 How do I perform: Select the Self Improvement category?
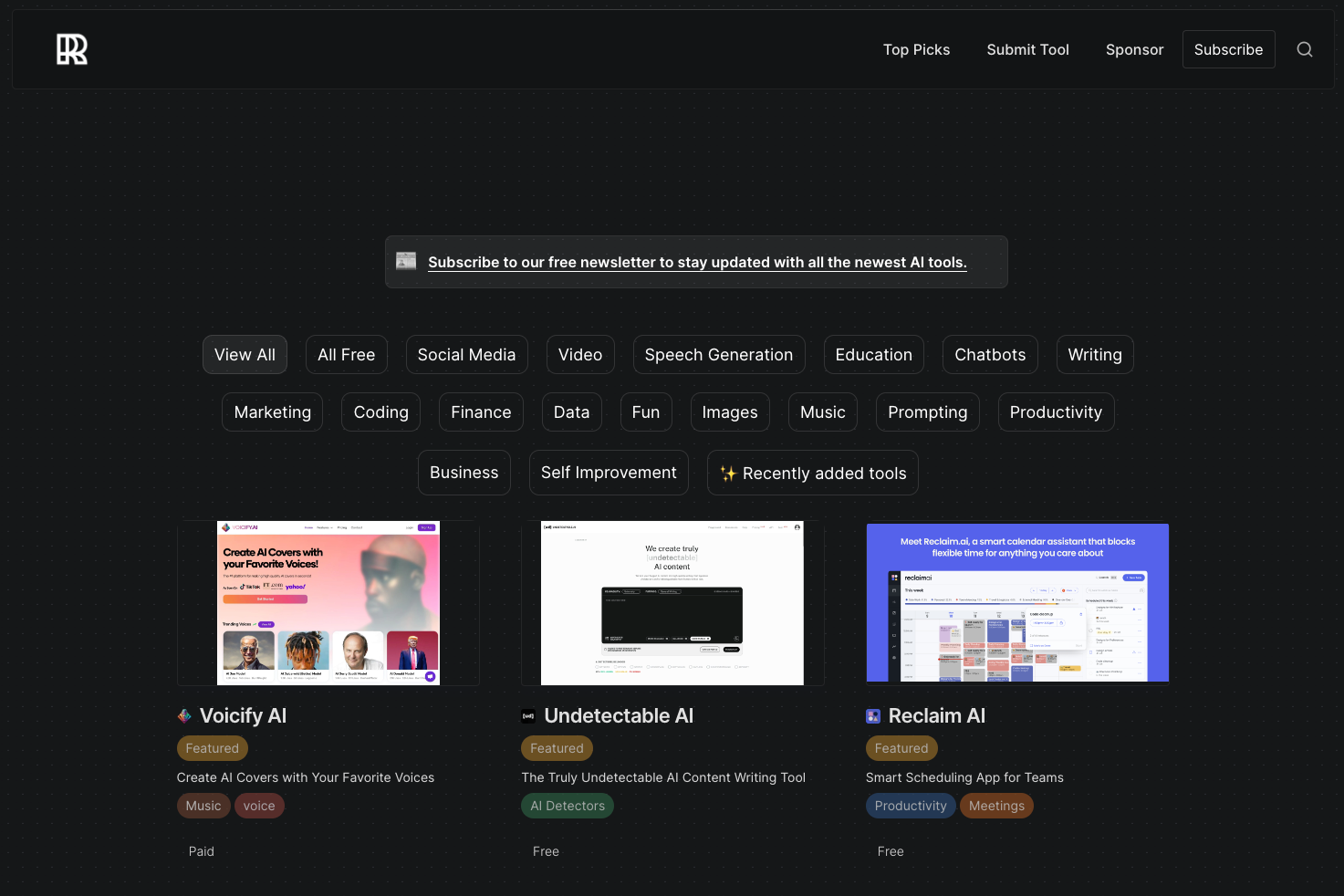click(x=609, y=473)
